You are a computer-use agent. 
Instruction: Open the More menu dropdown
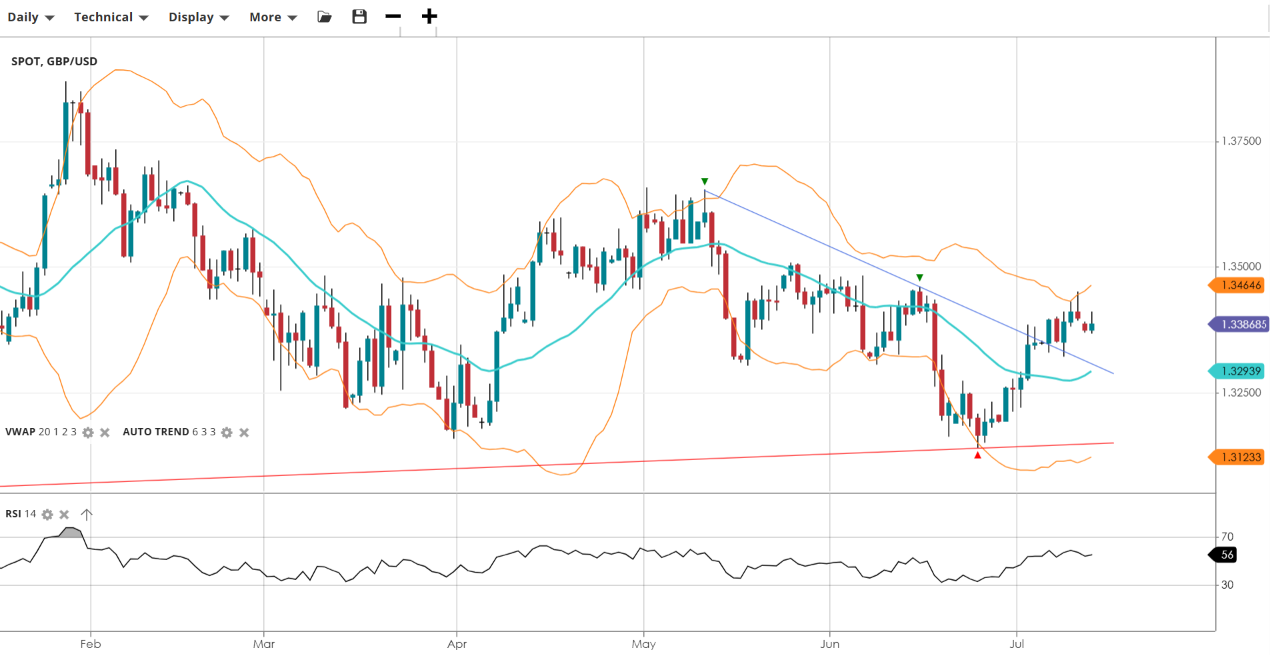pos(273,17)
